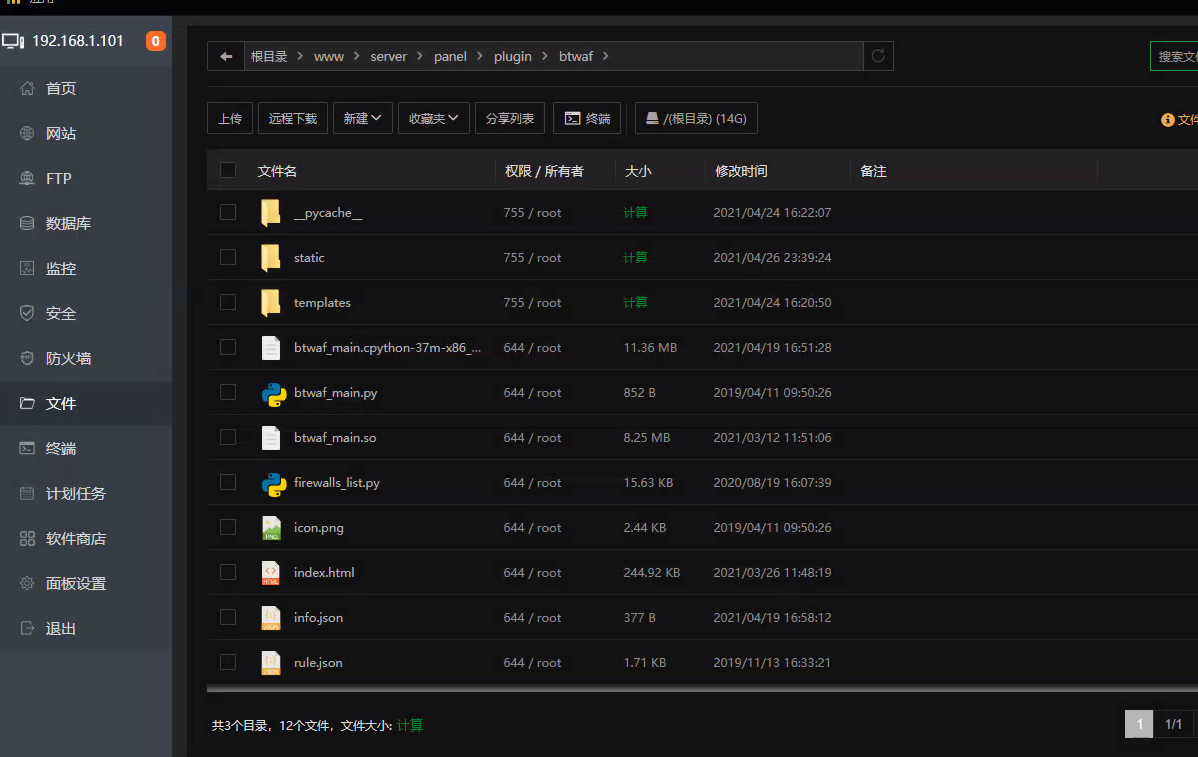Calculate size of __pycache__ folder
This screenshot has height=757, width=1198.
click(635, 213)
